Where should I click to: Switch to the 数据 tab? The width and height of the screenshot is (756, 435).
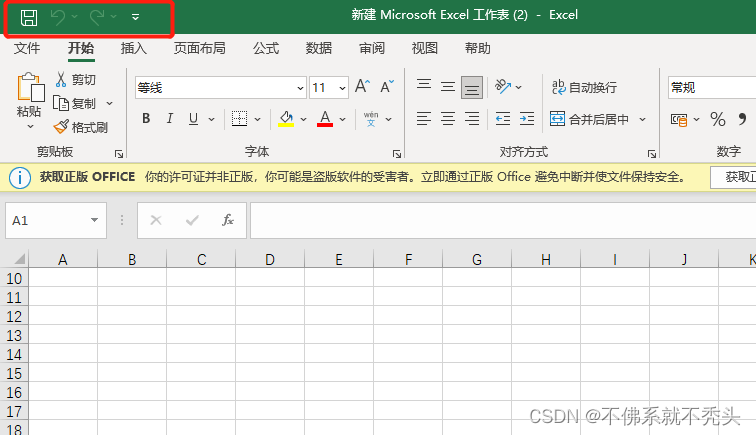tap(319, 48)
